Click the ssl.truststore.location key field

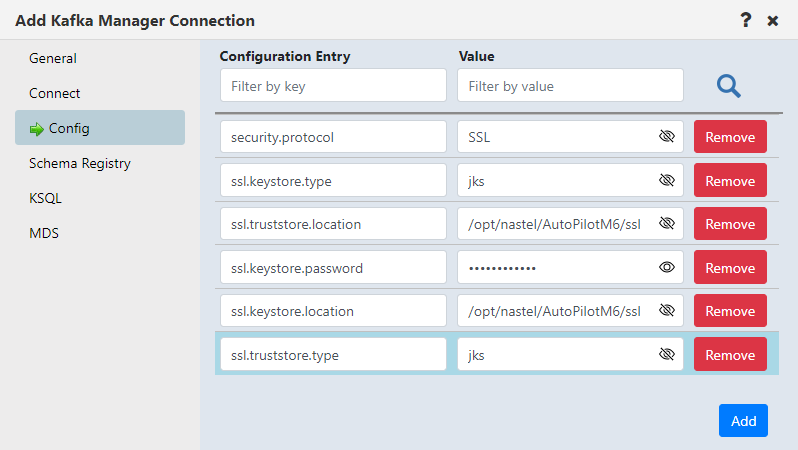tap(333, 223)
